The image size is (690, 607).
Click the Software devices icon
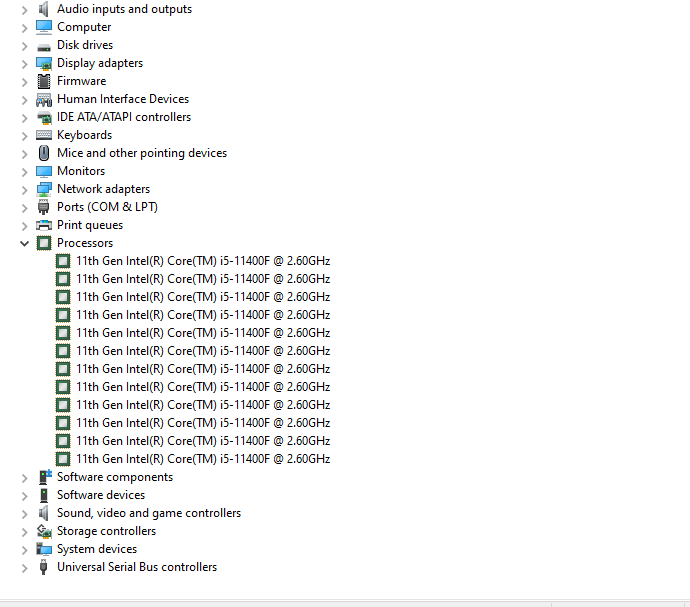[44, 495]
